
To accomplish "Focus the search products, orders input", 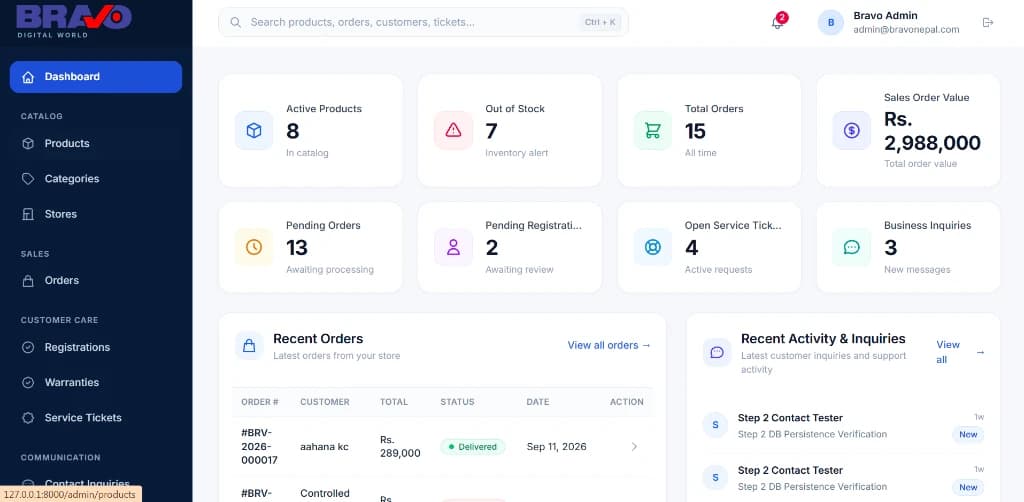I will click(x=423, y=22).
